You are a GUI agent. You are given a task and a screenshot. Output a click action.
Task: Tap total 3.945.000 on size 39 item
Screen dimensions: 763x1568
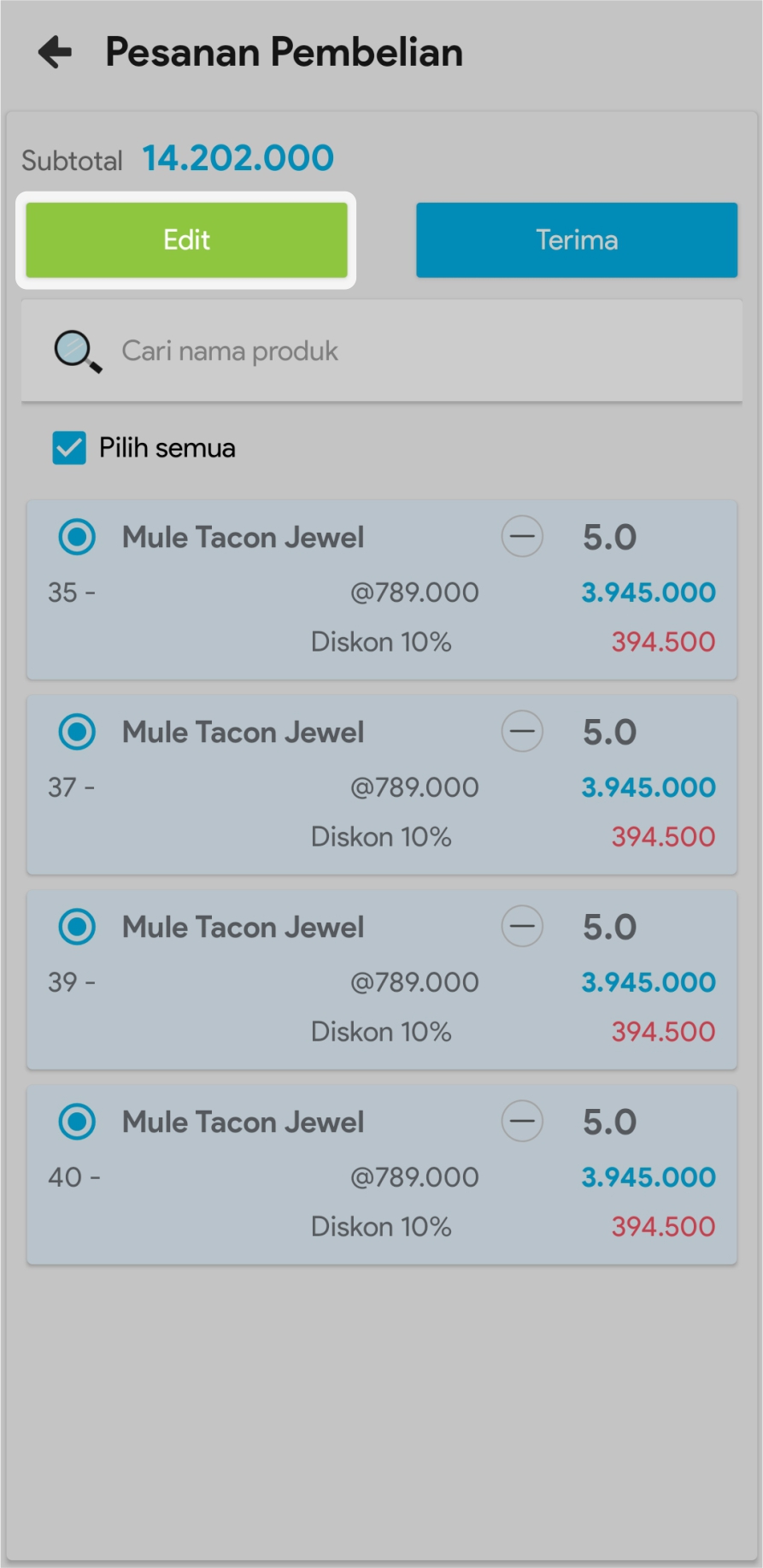pyautogui.click(x=649, y=982)
